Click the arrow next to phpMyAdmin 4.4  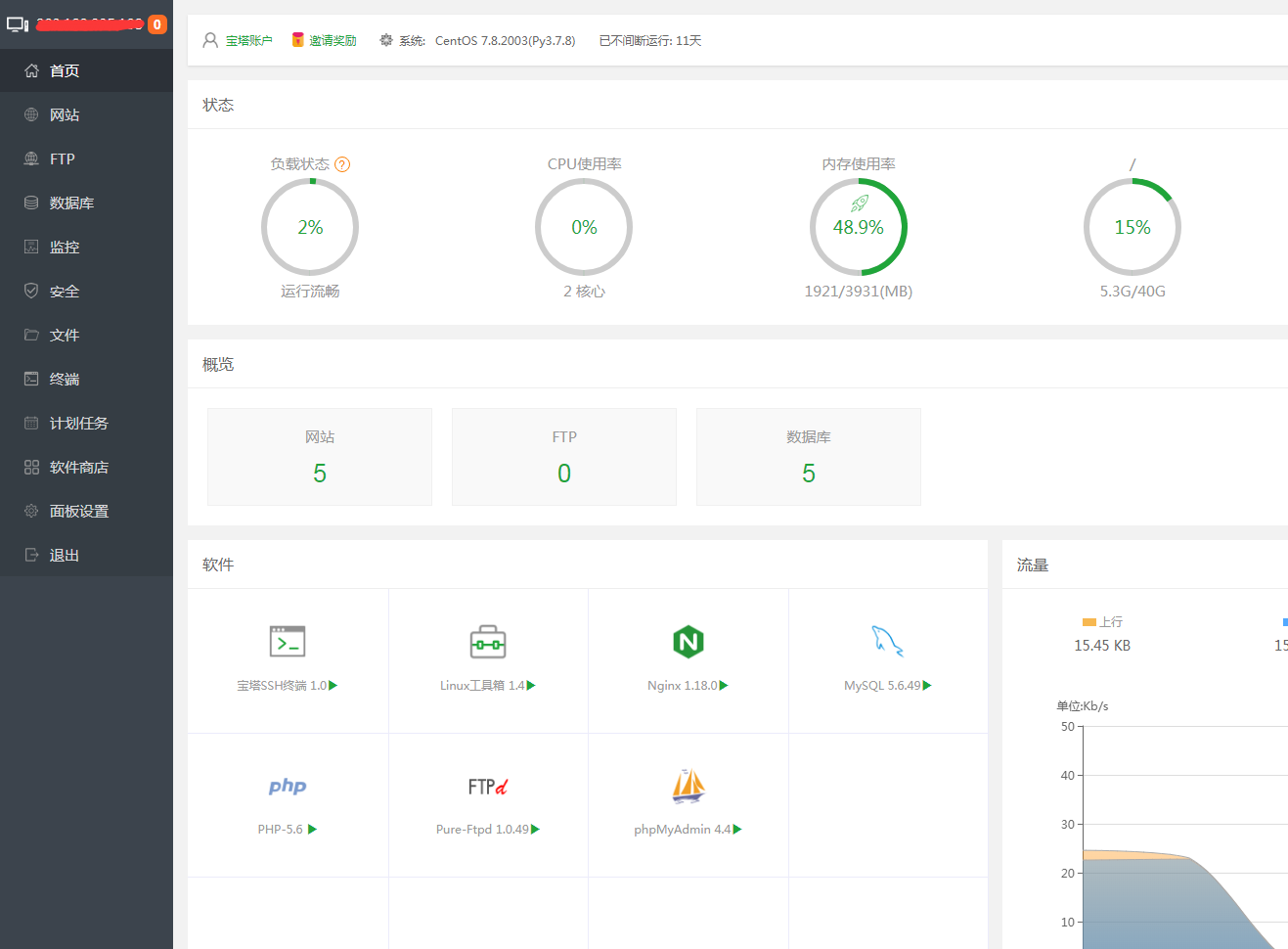[x=737, y=830]
